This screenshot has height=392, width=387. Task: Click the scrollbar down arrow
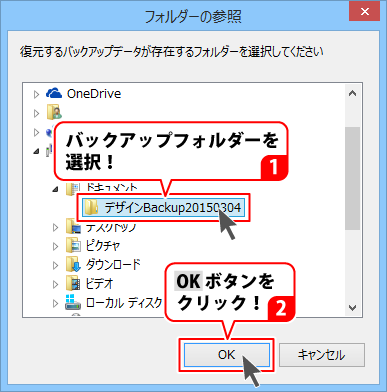click(353, 307)
